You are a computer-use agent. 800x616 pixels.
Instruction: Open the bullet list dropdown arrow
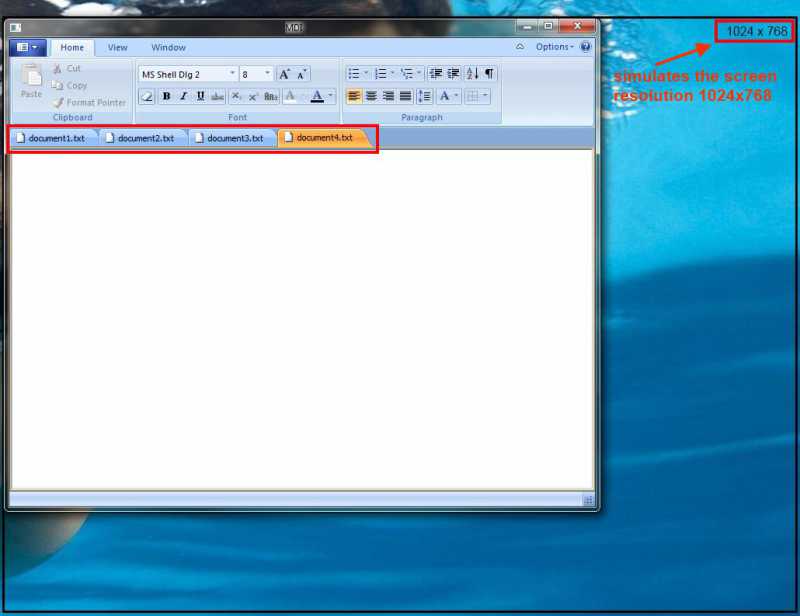[x=366, y=74]
